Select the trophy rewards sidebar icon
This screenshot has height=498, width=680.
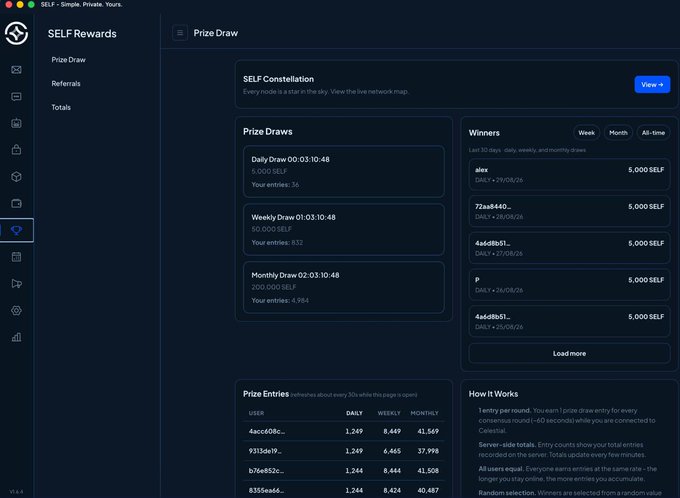coord(16,230)
